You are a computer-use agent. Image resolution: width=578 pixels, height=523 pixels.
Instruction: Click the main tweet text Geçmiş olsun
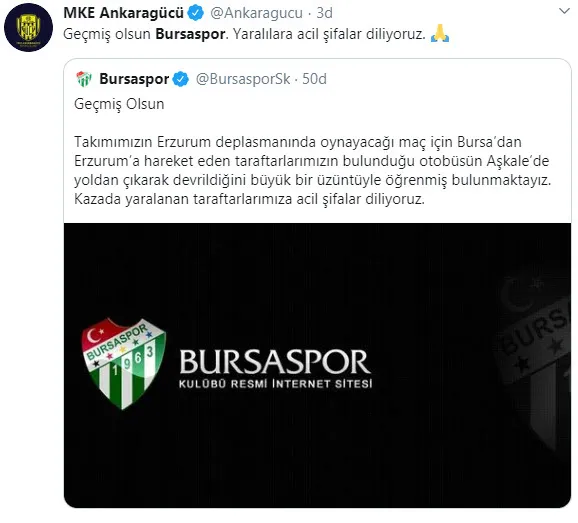[107, 34]
